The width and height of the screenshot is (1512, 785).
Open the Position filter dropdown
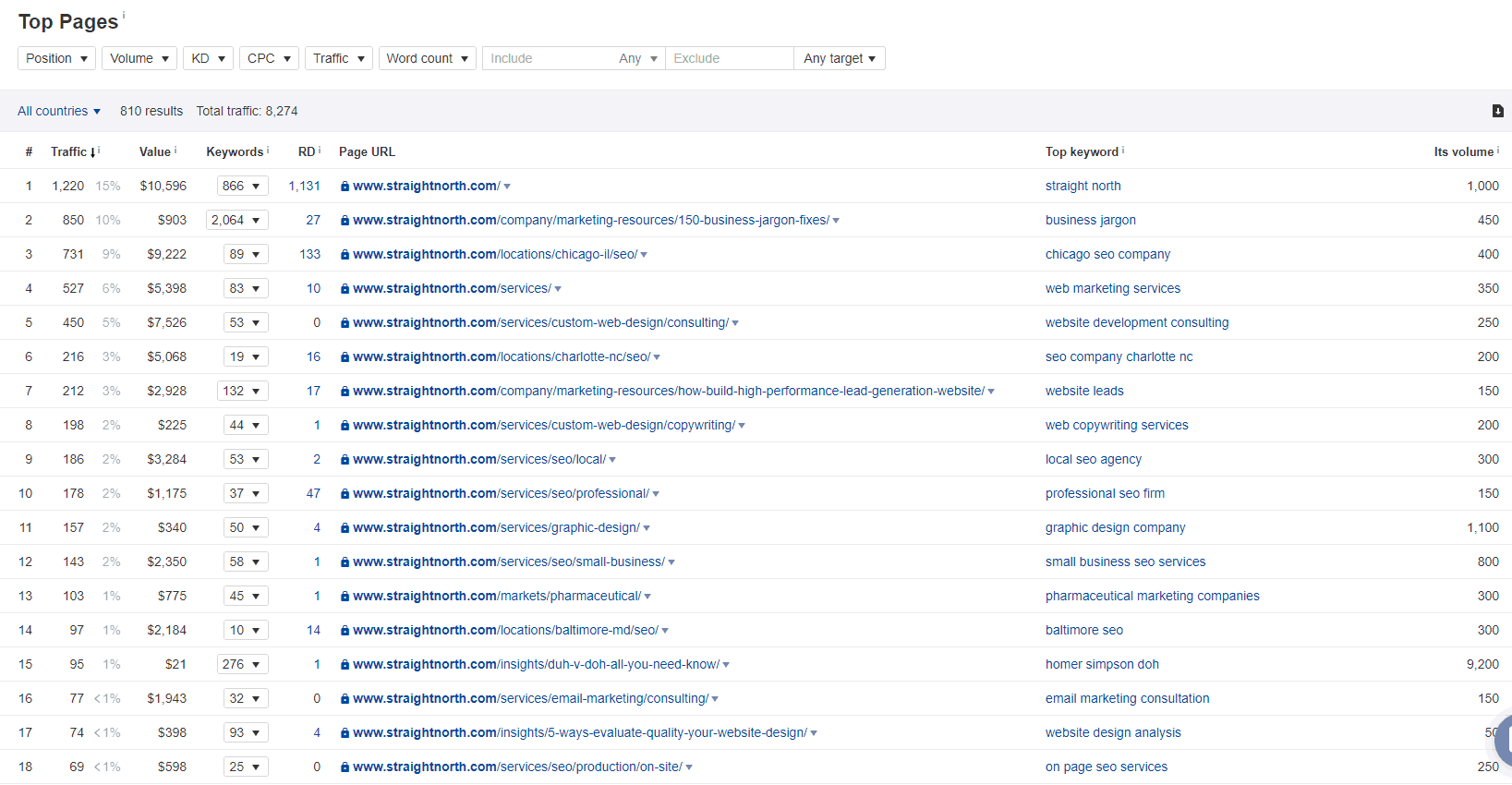(56, 58)
